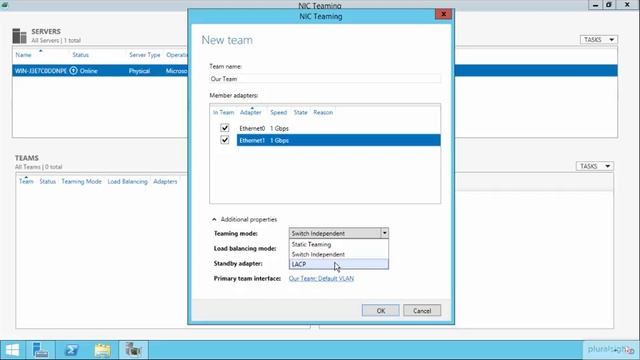This screenshot has width=640, height=360.
Task: Click the Online status icon for the server
Action: (x=73, y=71)
